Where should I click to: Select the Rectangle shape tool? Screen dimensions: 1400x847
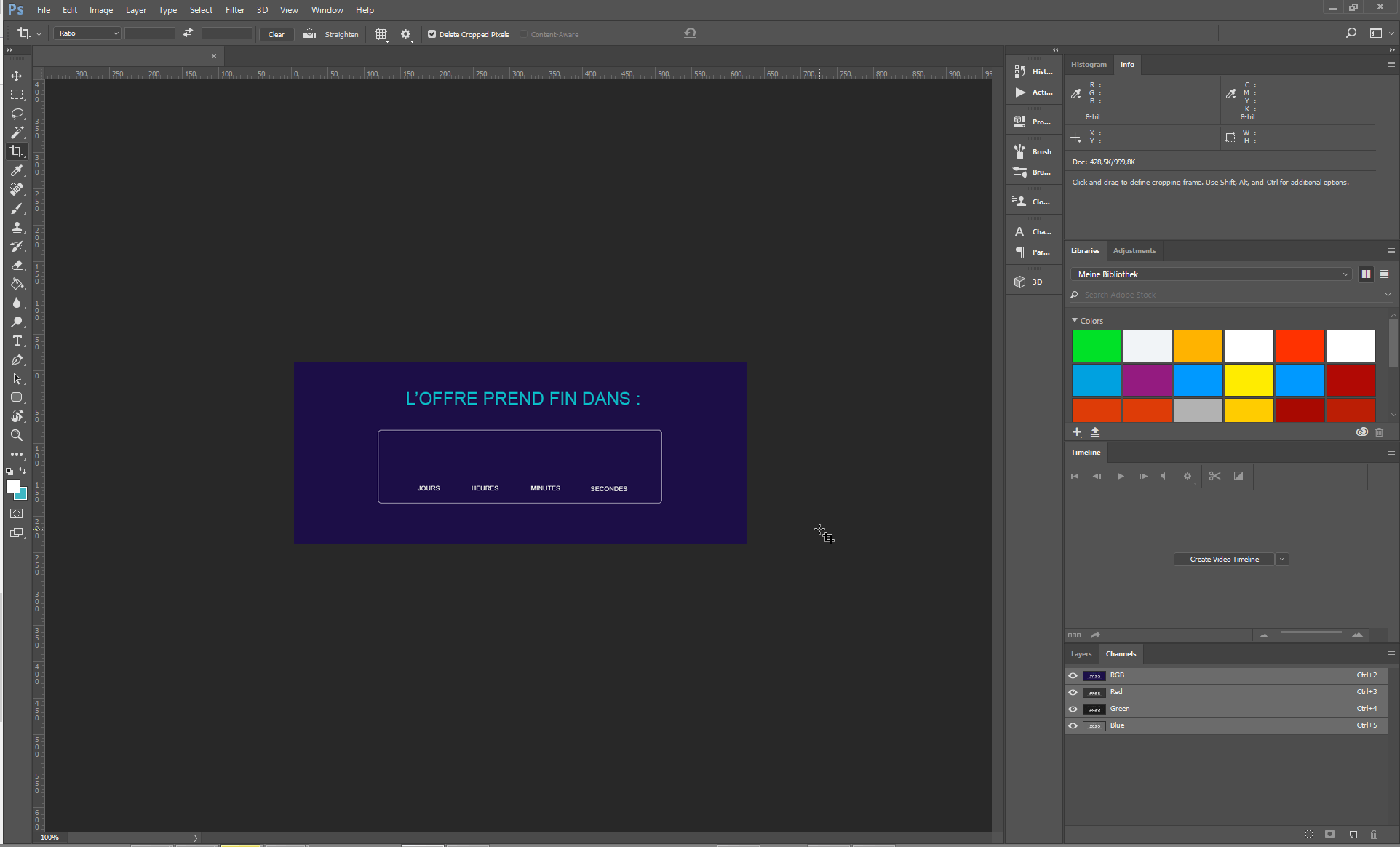click(x=17, y=397)
